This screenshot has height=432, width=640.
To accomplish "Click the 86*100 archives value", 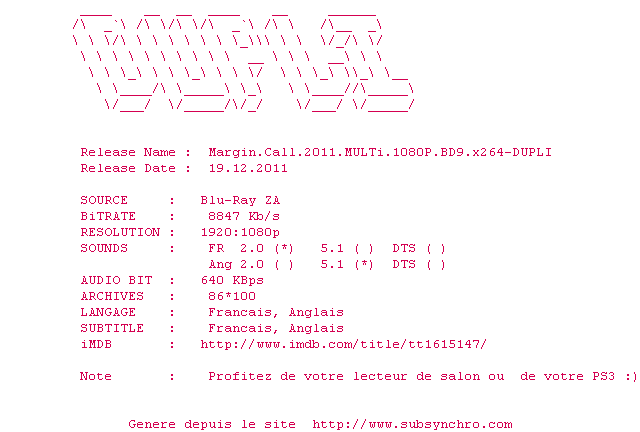I will tap(232, 296).
